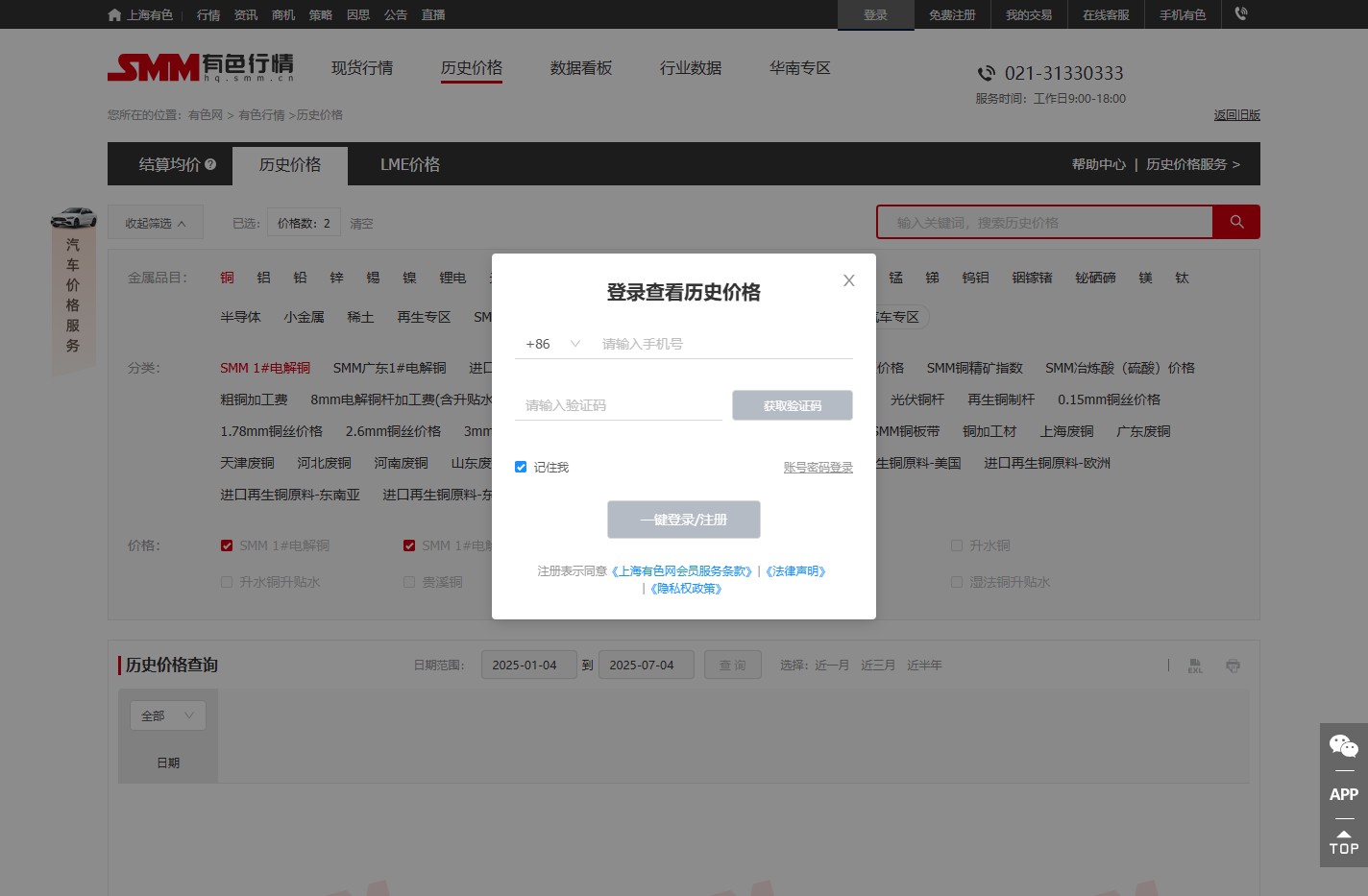
Task: Click 策略 in the top bar
Action: [x=321, y=15]
